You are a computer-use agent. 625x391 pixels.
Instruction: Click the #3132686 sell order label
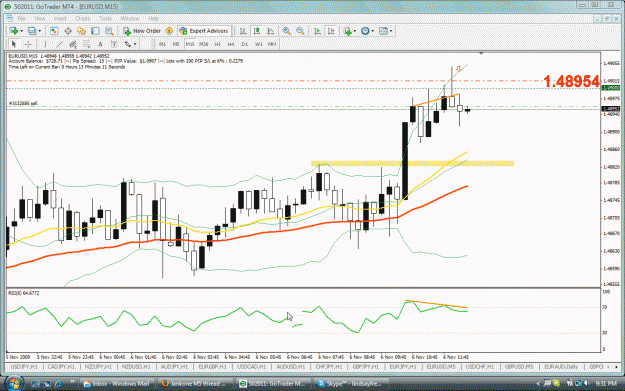23,103
